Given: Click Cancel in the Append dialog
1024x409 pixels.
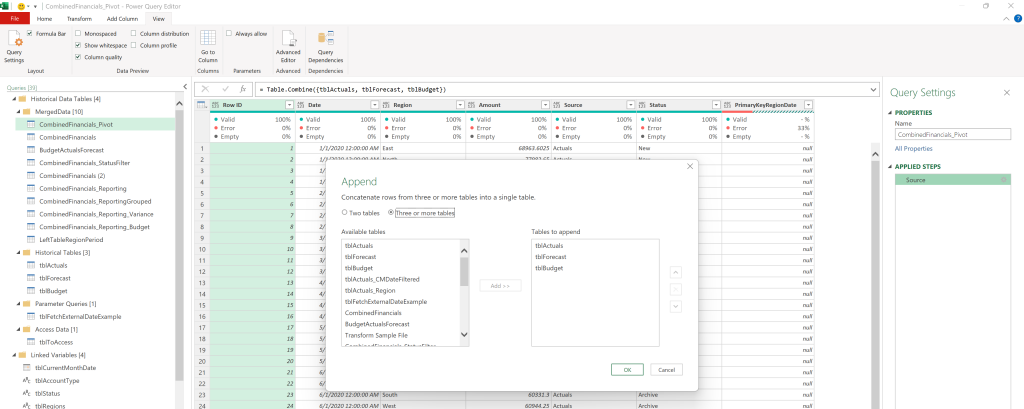Looking at the screenshot, I should 667,370.
